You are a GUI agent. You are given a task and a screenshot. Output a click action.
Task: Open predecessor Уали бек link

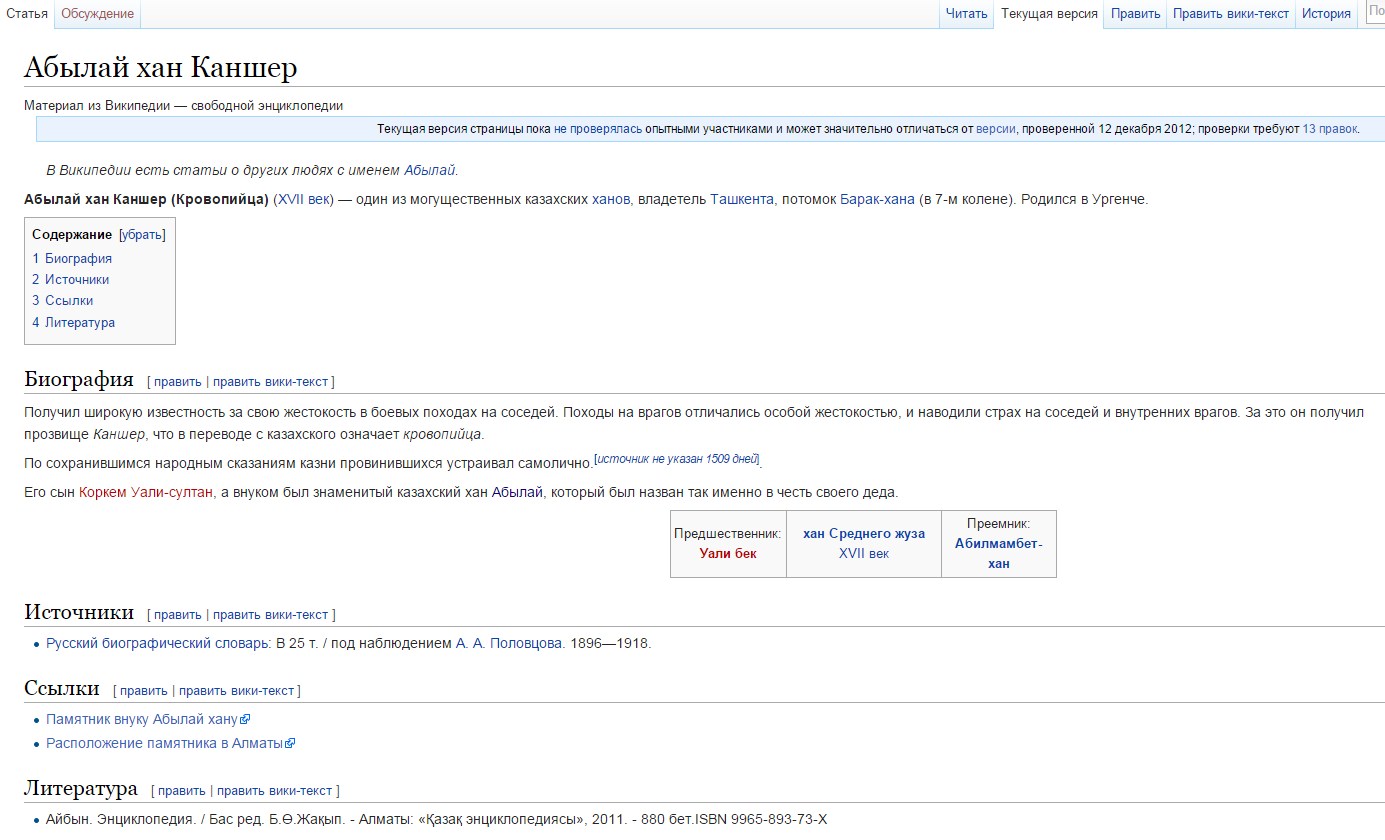coord(728,553)
